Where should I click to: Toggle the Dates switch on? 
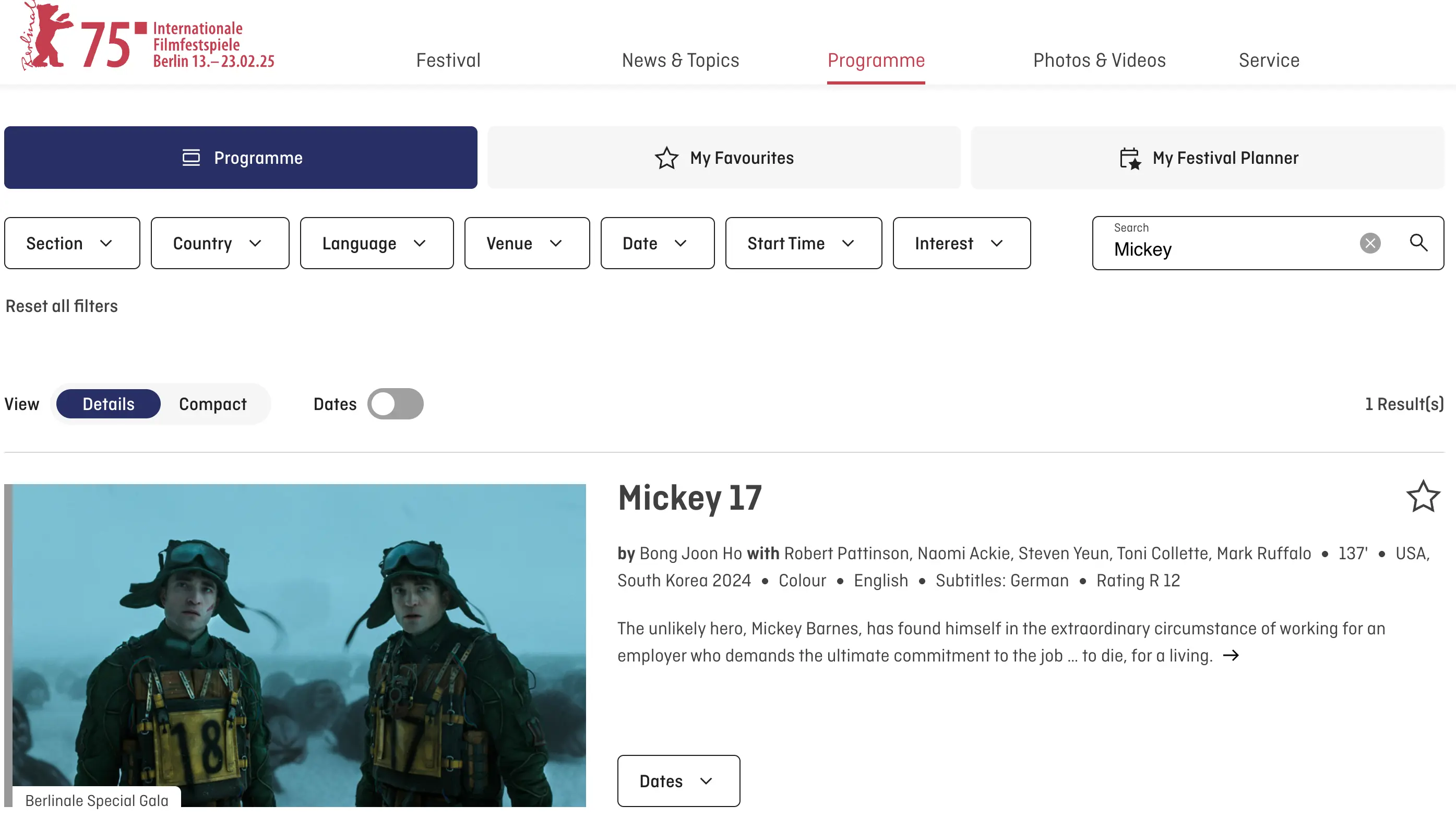pos(395,404)
